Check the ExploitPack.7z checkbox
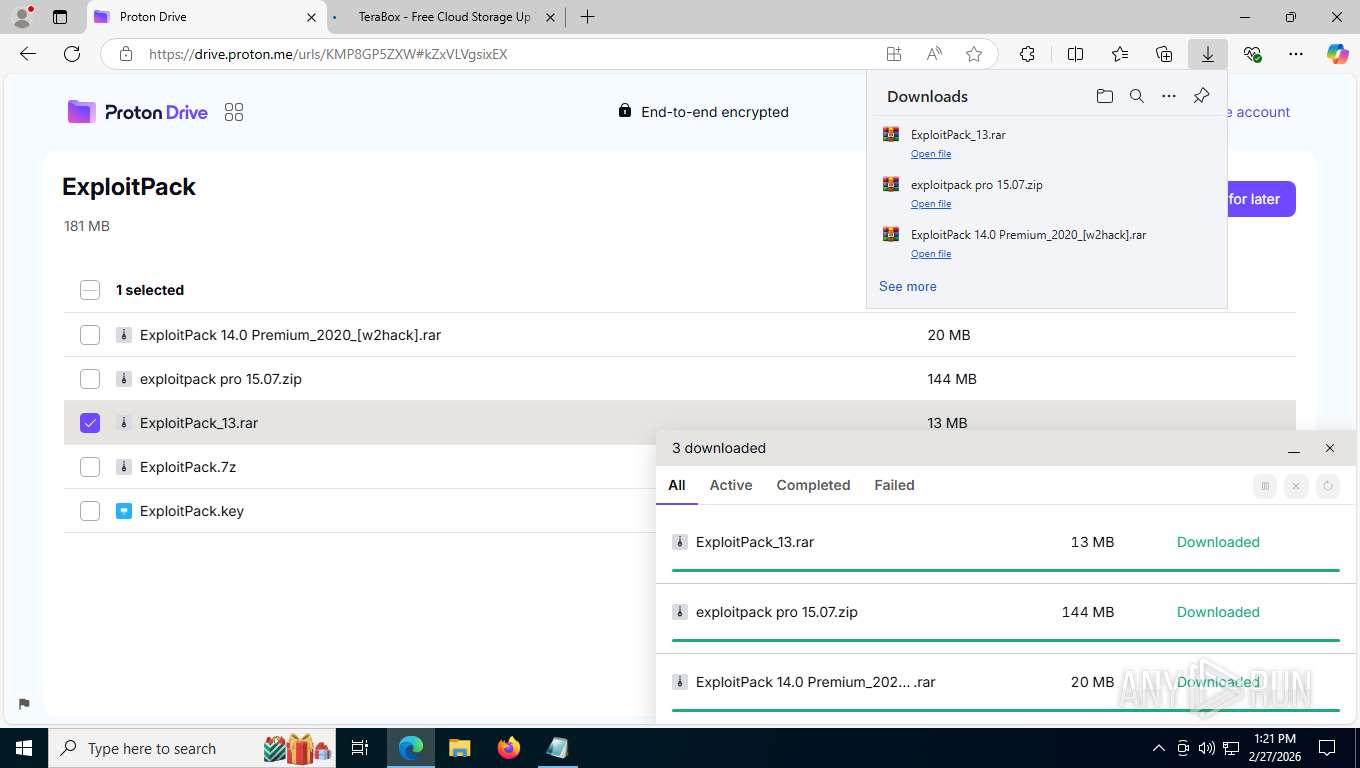The height and width of the screenshot is (768, 1360). click(x=90, y=467)
